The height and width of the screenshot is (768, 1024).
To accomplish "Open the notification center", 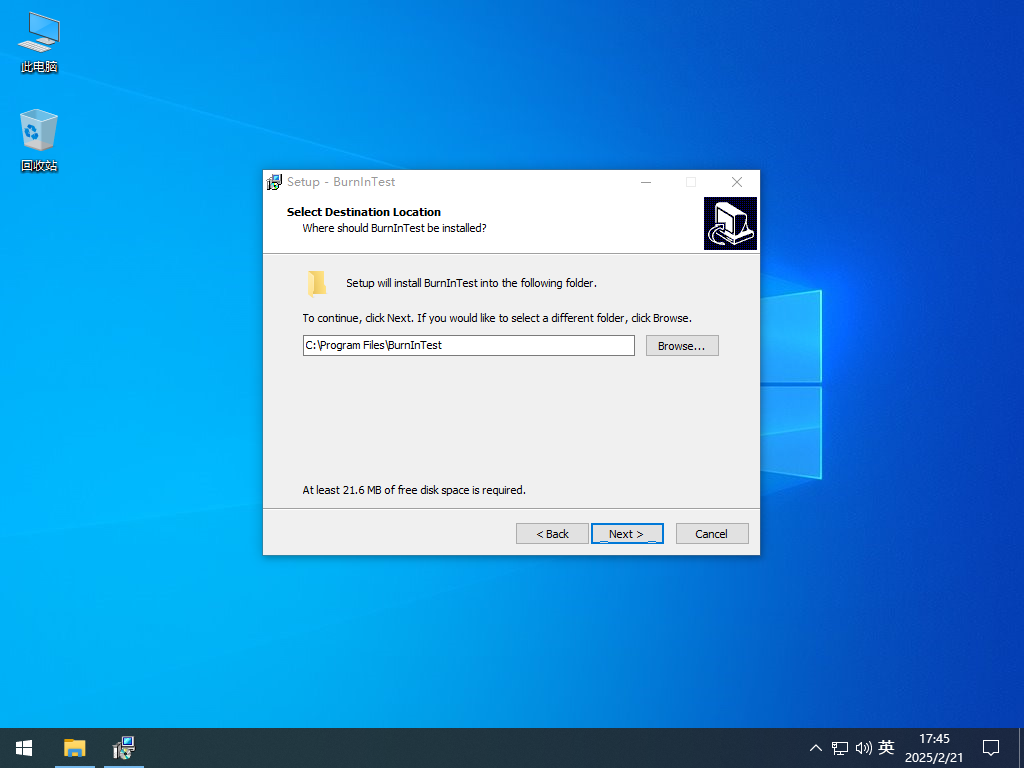I will coord(990,747).
